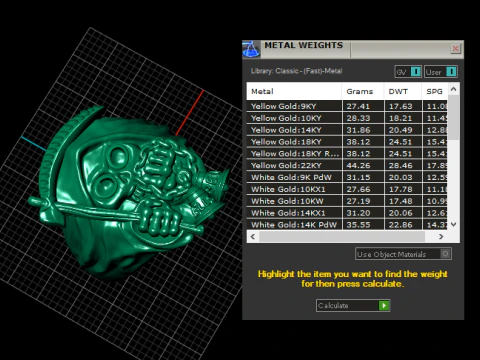This screenshot has width=480, height=360.
Task: Click the horizontal scrollbar right arrow
Action: (x=441, y=236)
